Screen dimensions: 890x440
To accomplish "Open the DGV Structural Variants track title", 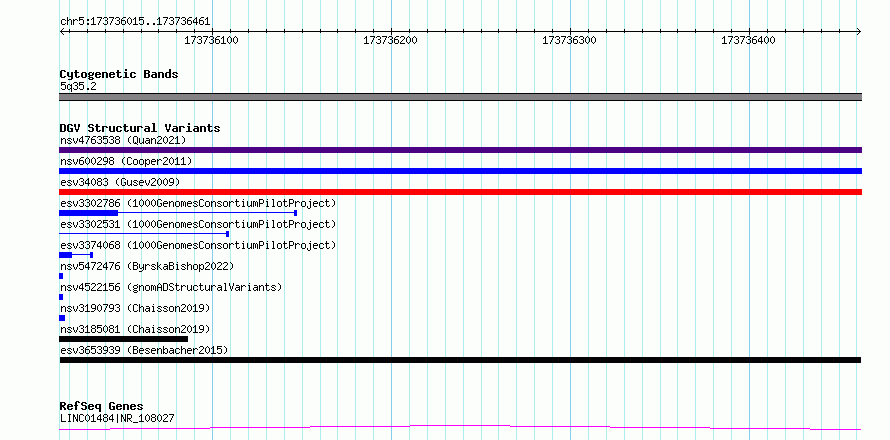I will point(140,128).
